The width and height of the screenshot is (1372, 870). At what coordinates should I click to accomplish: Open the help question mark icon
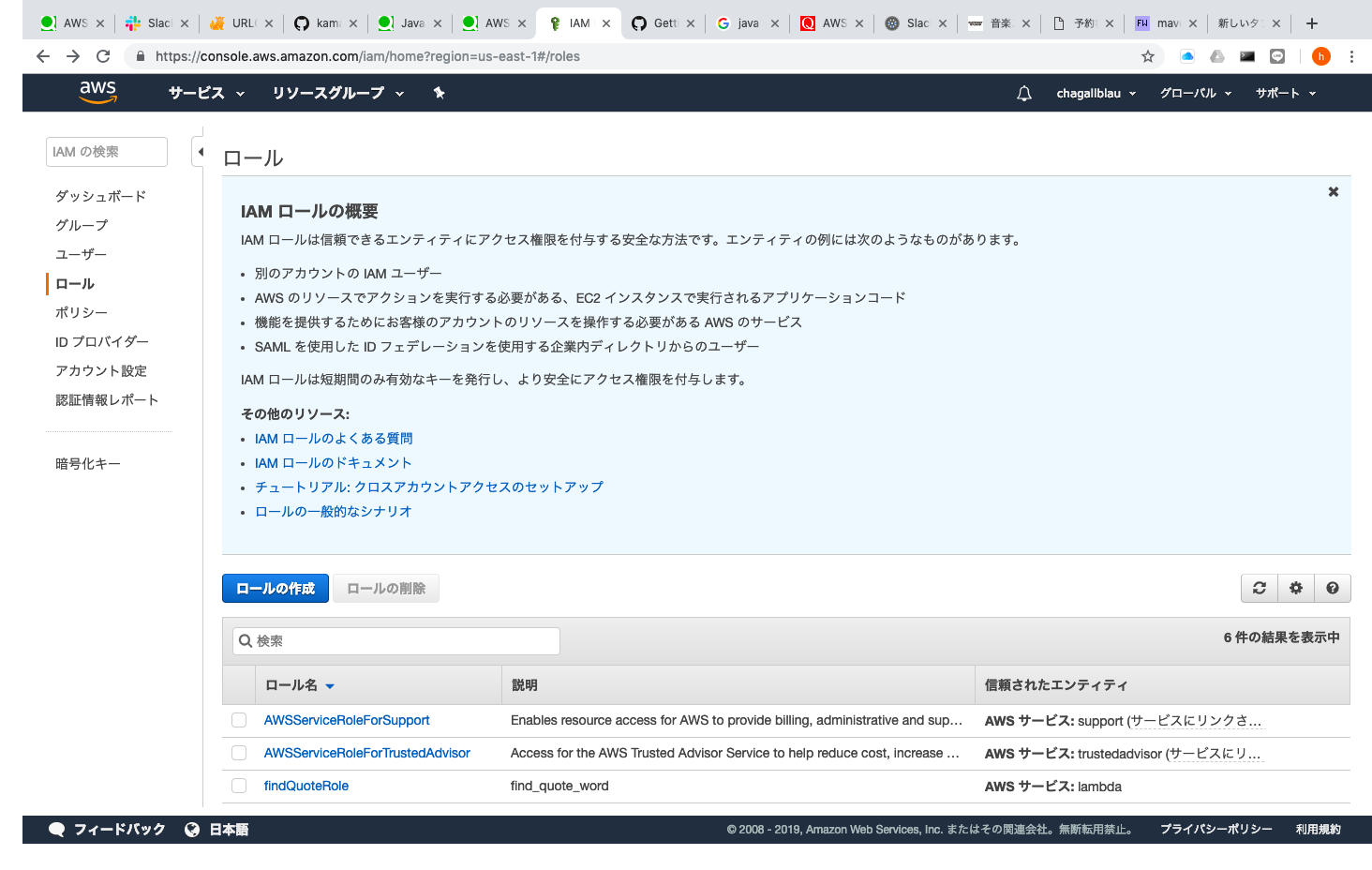pos(1333,588)
